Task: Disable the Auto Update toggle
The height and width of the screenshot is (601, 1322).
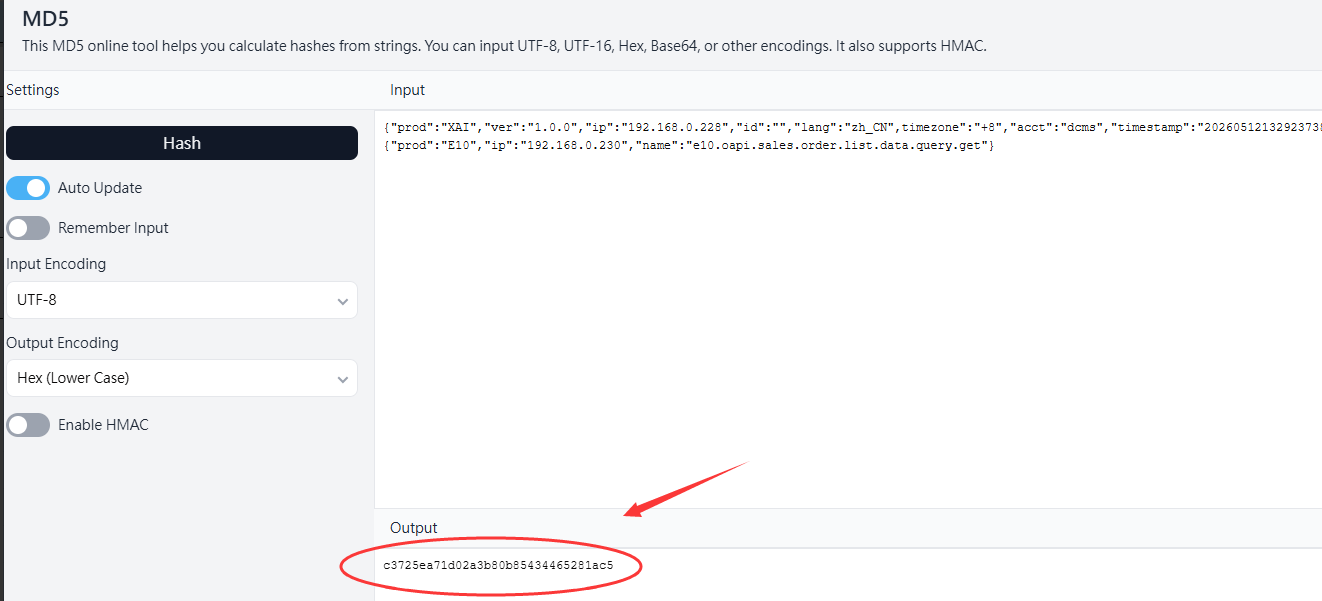Action: point(28,188)
